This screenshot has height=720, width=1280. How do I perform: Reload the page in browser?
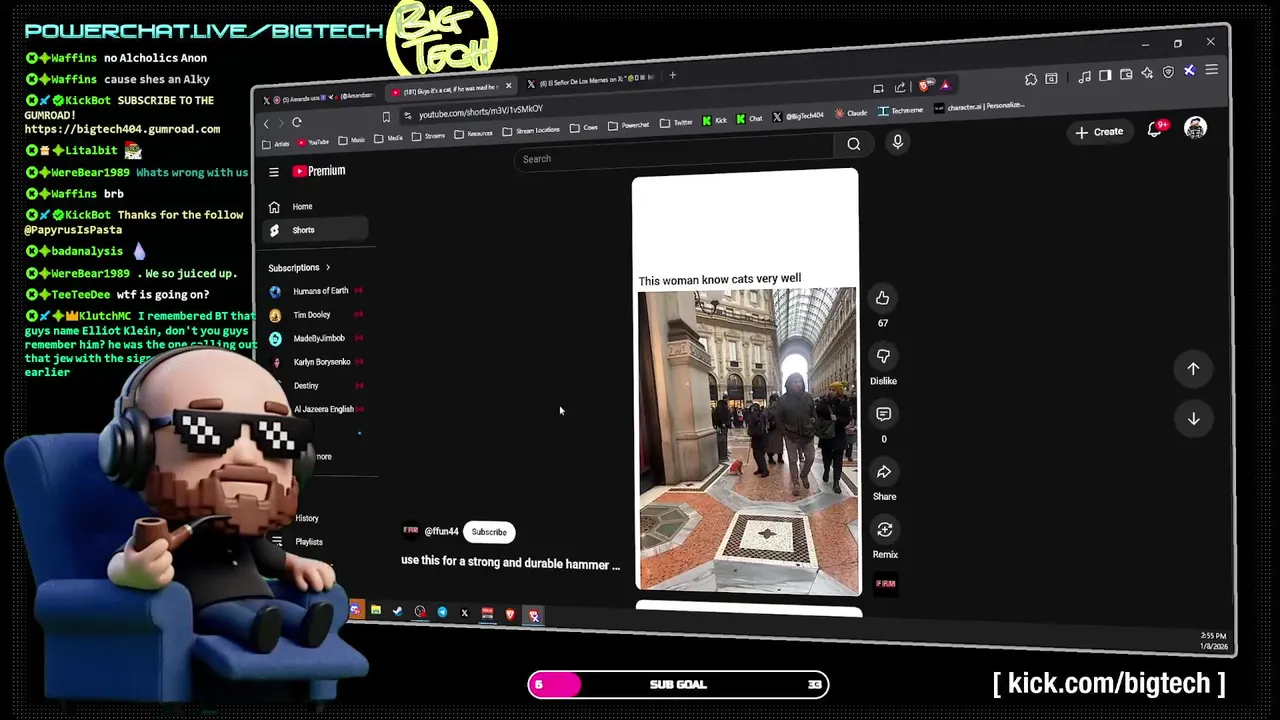[x=297, y=122]
